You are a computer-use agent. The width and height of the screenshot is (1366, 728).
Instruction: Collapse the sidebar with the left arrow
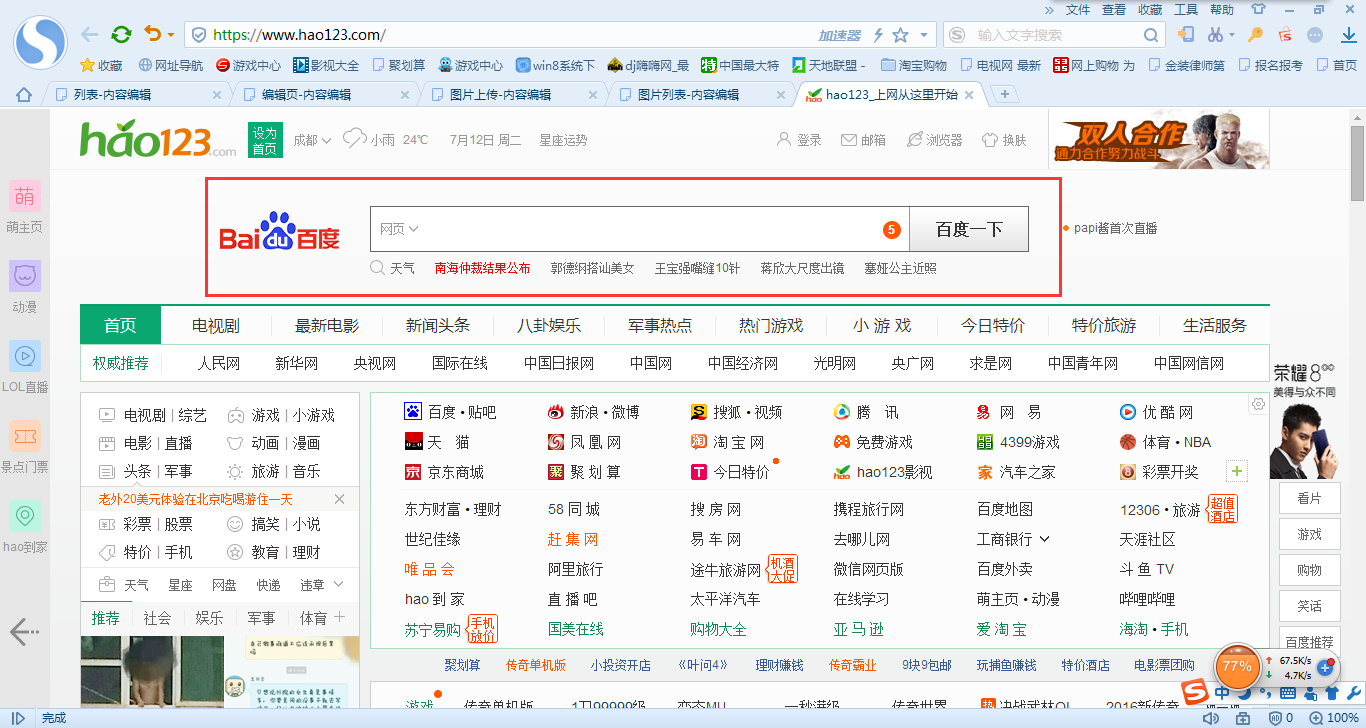(24, 631)
